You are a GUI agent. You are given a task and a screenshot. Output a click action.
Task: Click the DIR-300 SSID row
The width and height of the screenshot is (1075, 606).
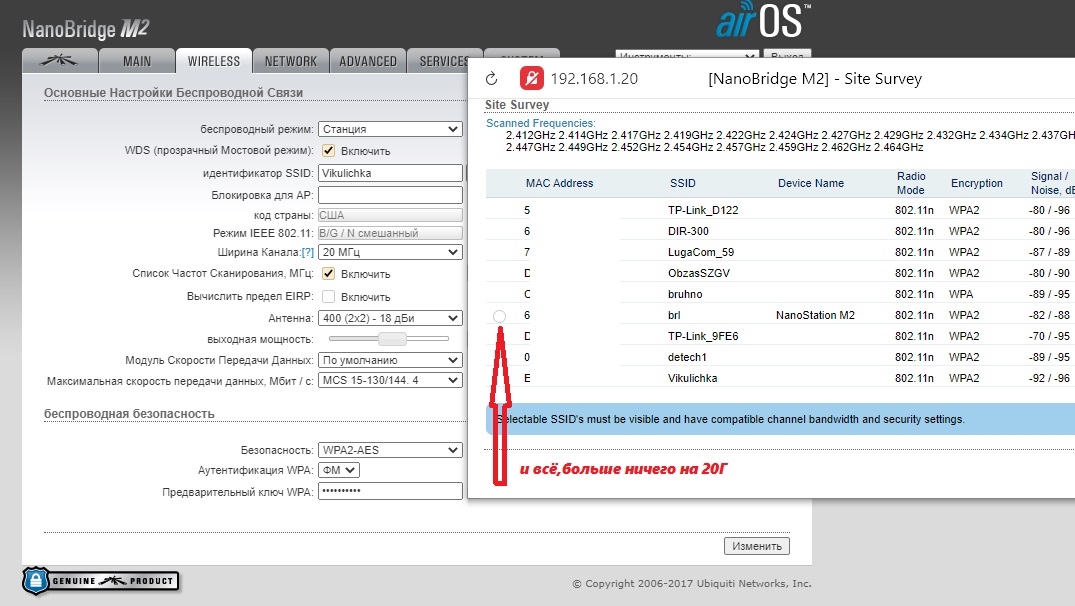coord(688,231)
